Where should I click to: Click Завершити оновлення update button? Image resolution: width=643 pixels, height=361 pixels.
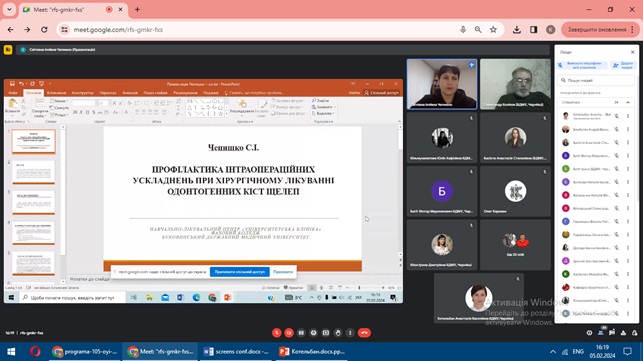(x=597, y=30)
